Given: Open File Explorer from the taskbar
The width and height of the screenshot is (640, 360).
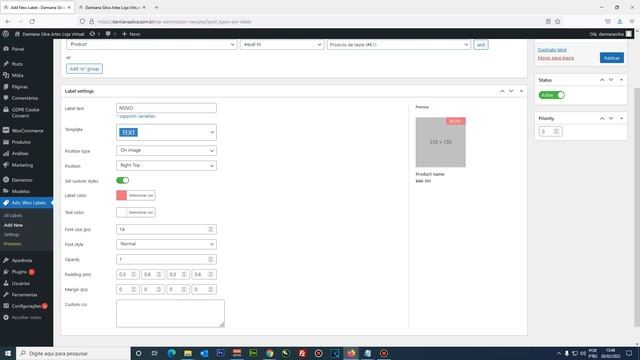Looking at the screenshot, I should pyautogui.click(x=188, y=353).
